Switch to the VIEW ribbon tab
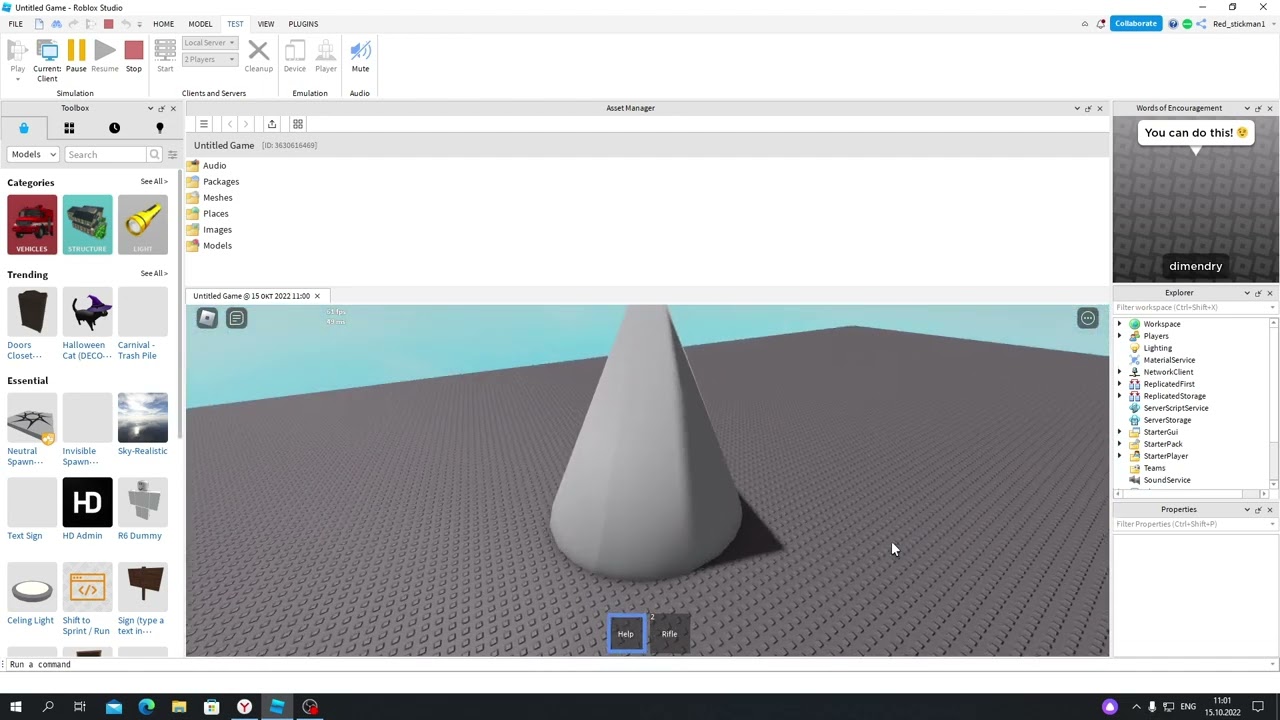The height and width of the screenshot is (720, 1280). pos(265,24)
